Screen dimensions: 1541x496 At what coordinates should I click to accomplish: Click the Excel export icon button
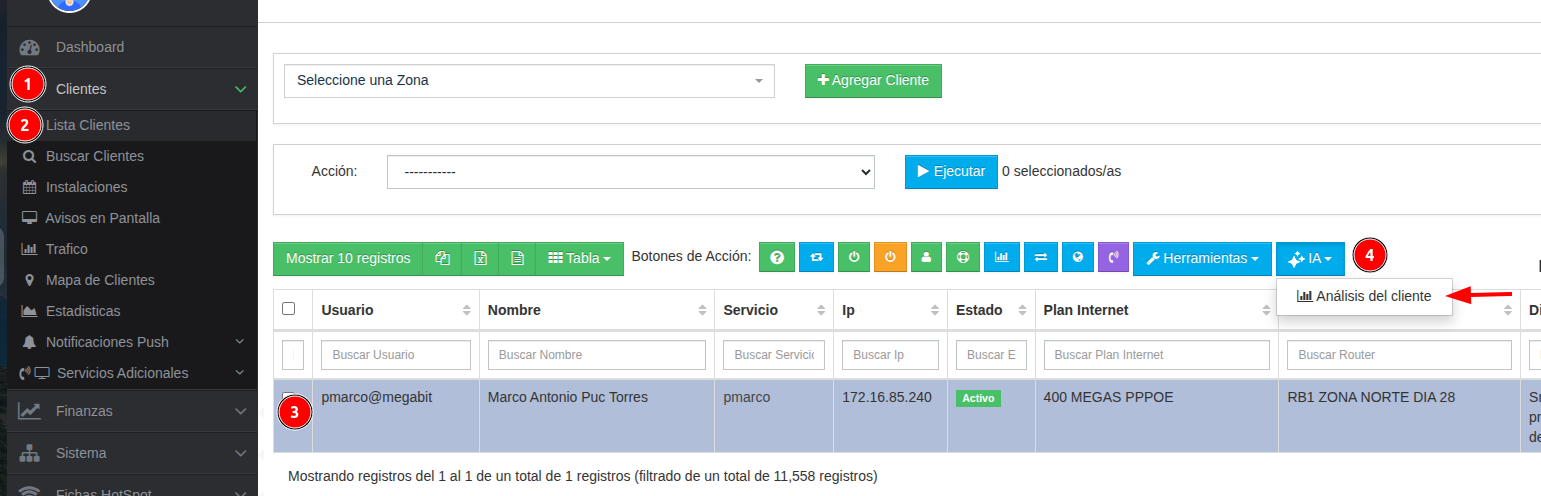click(x=480, y=258)
